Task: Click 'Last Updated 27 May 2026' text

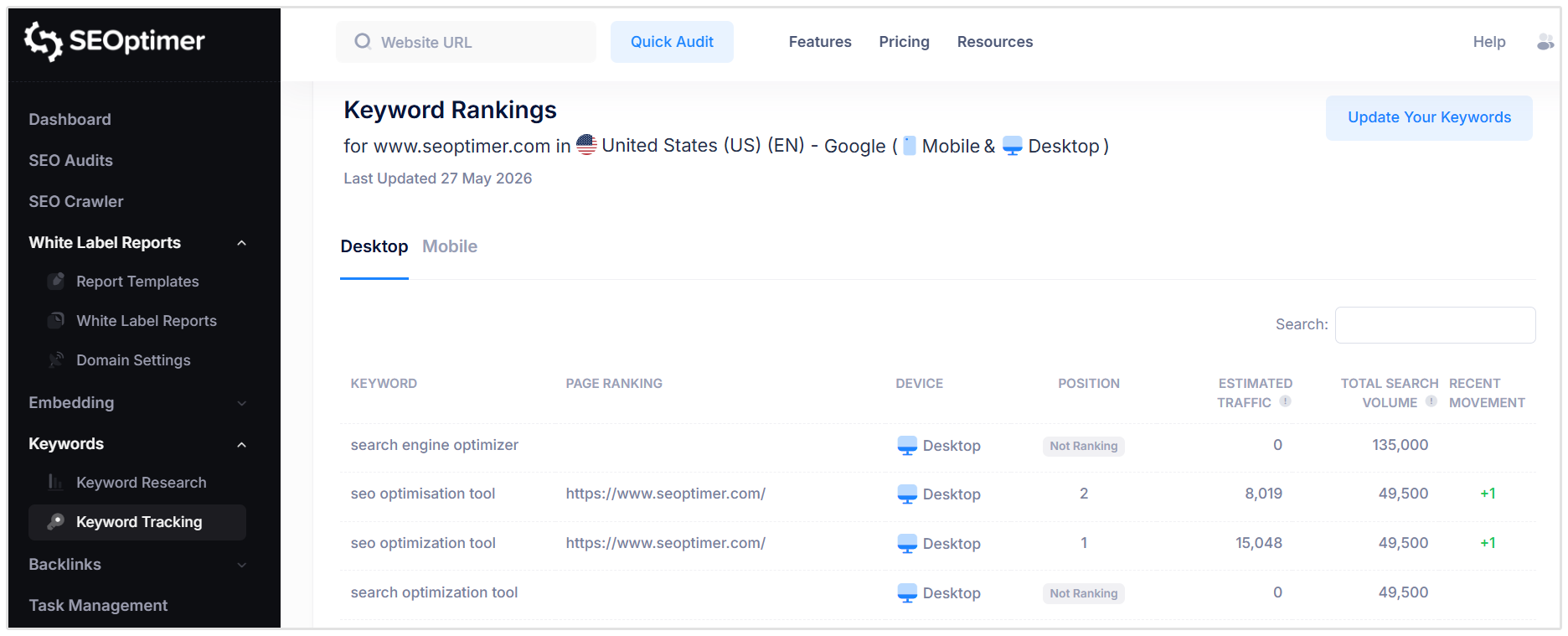Action: click(438, 178)
